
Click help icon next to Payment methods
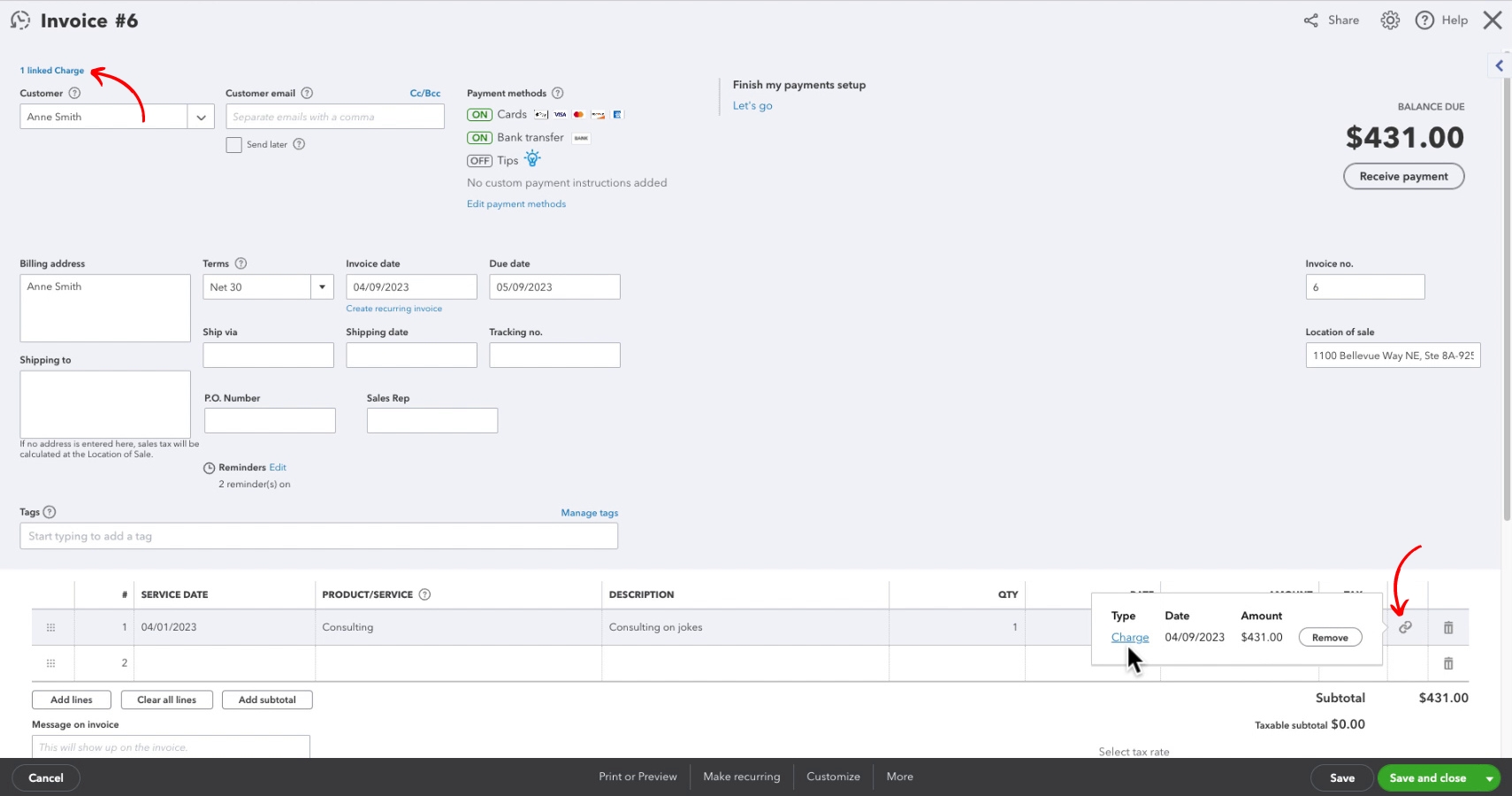[x=557, y=93]
